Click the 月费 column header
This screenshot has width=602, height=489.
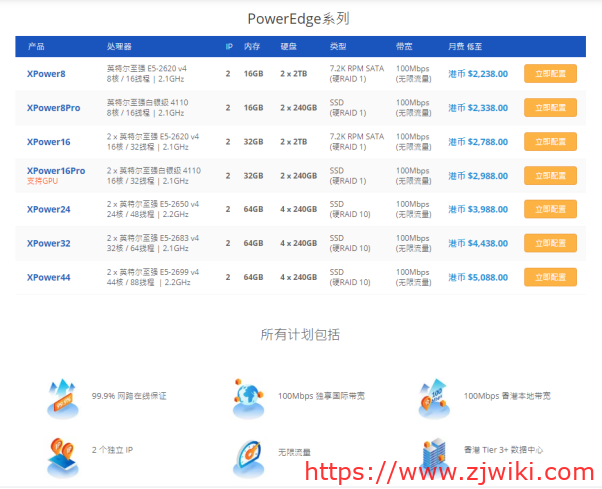click(x=456, y=47)
